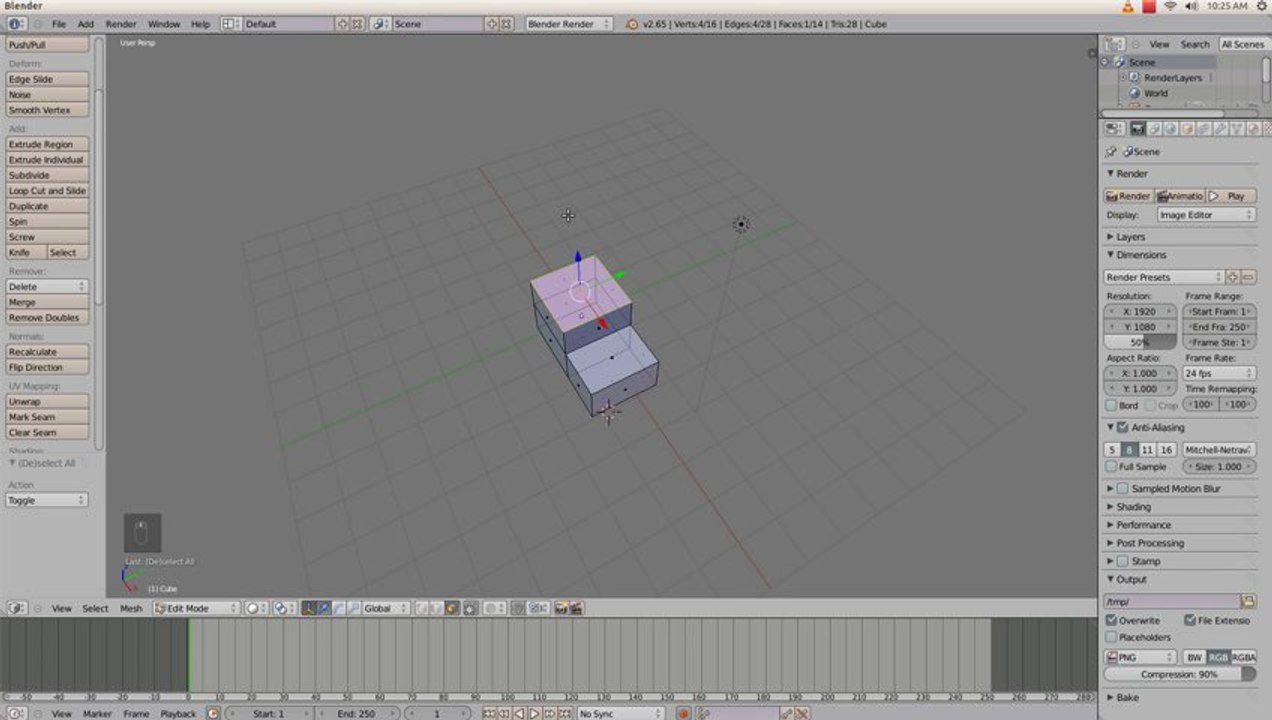Open the 24 fps frame rate dropdown
Image resolution: width=1272 pixels, height=720 pixels.
1219,373
